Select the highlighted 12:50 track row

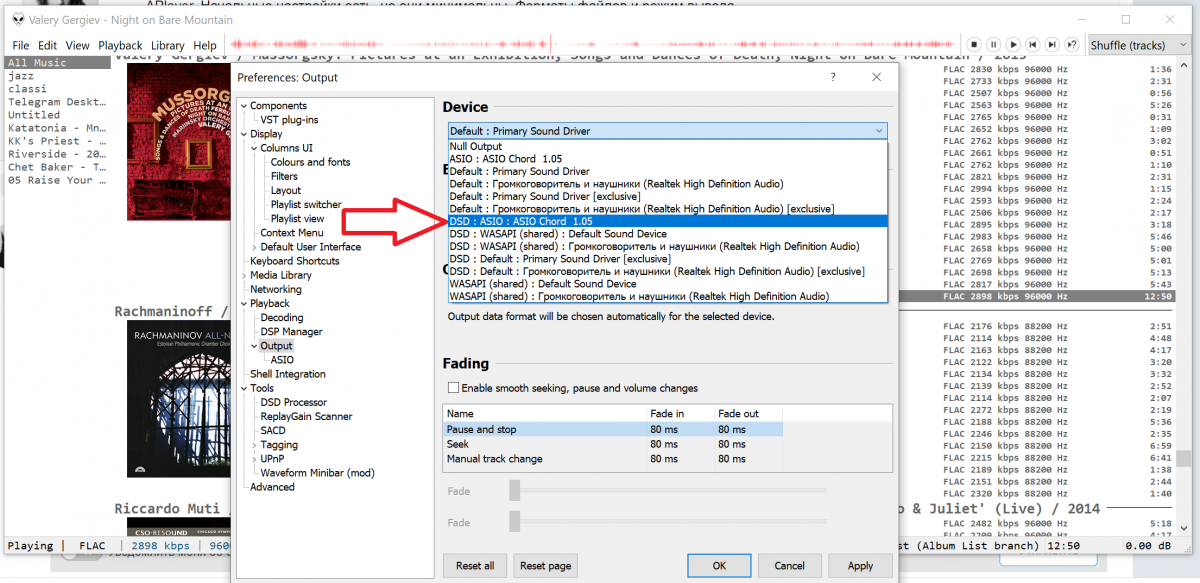pyautogui.click(x=1038, y=297)
